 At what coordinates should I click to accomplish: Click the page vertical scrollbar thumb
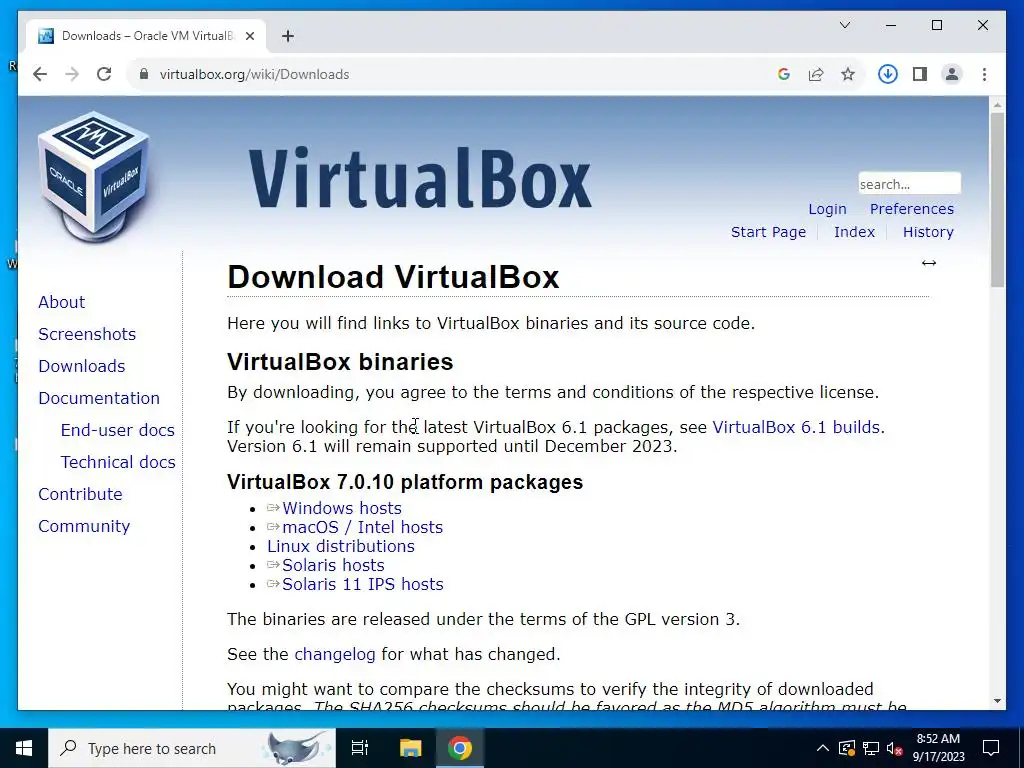click(997, 199)
